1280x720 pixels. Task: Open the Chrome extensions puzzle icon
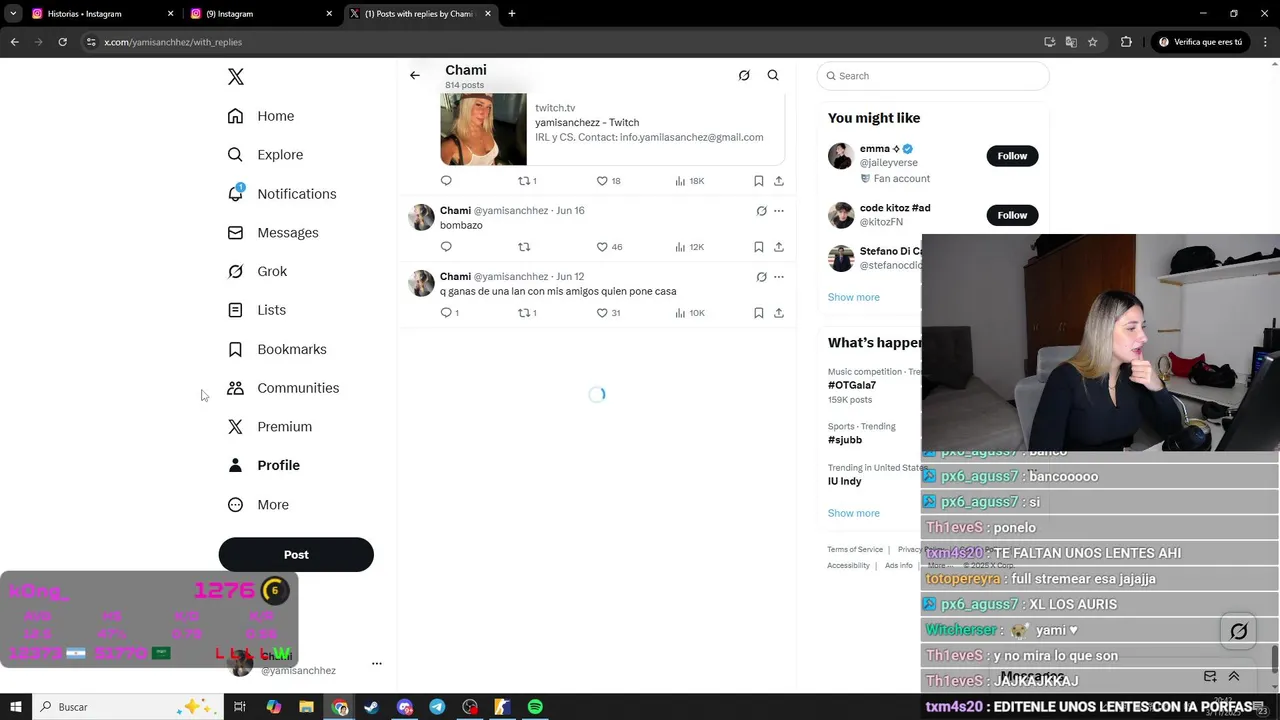click(x=1126, y=42)
